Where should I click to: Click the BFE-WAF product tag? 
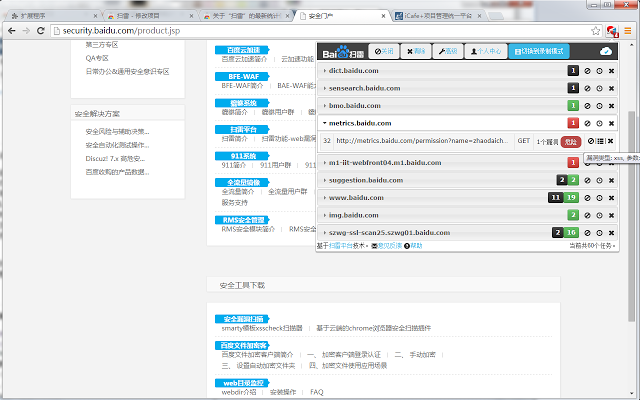click(x=242, y=76)
